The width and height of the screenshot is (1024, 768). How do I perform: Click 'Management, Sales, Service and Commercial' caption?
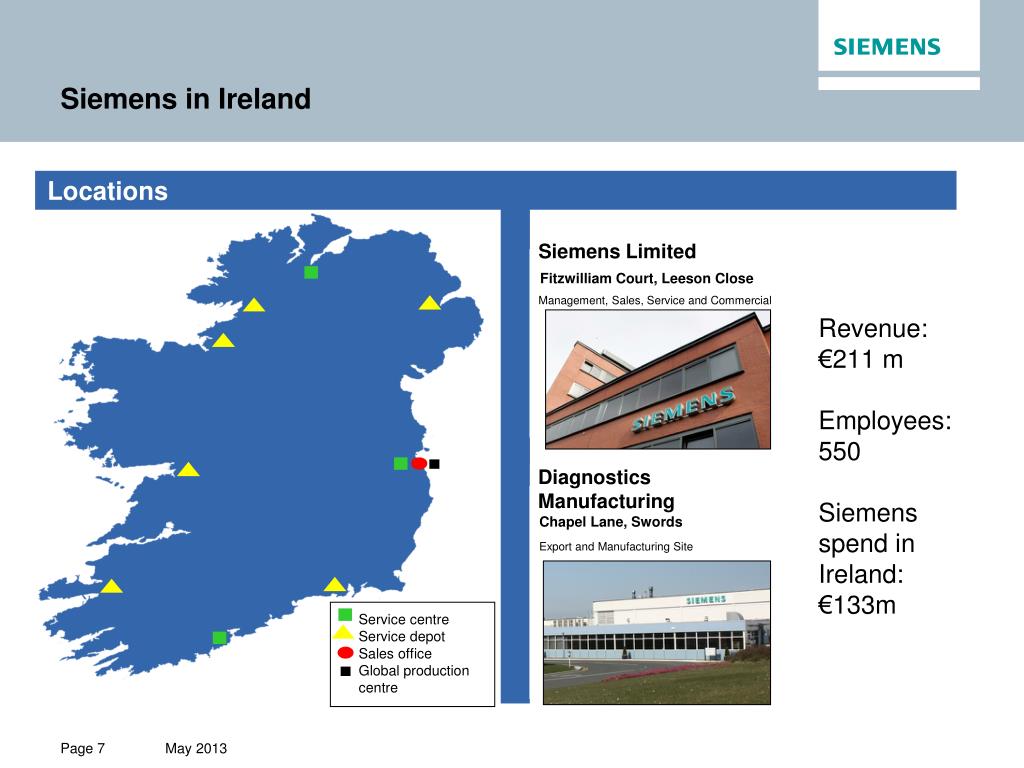(654, 300)
